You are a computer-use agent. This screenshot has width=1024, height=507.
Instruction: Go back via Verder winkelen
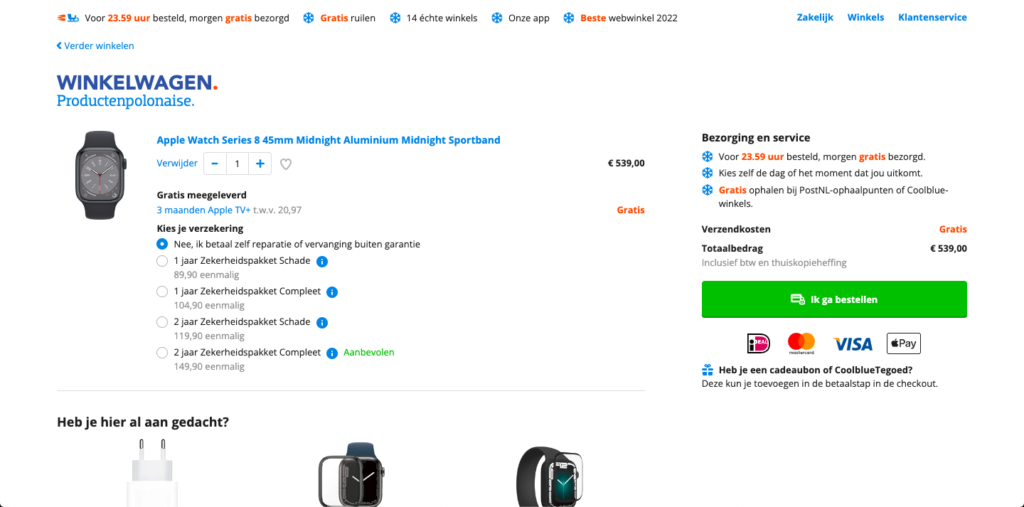point(96,45)
